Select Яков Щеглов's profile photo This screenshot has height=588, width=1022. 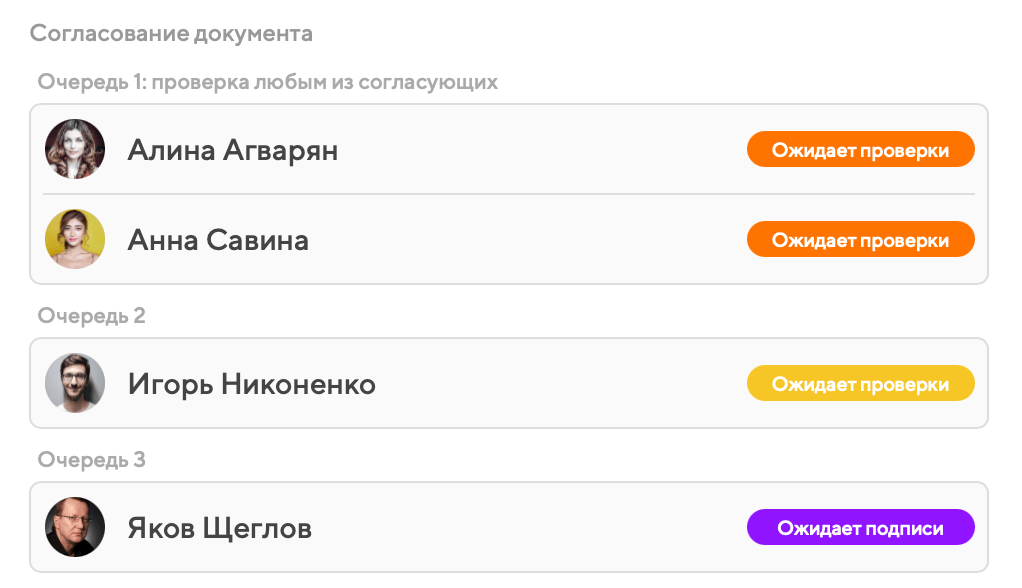pyautogui.click(x=75, y=528)
